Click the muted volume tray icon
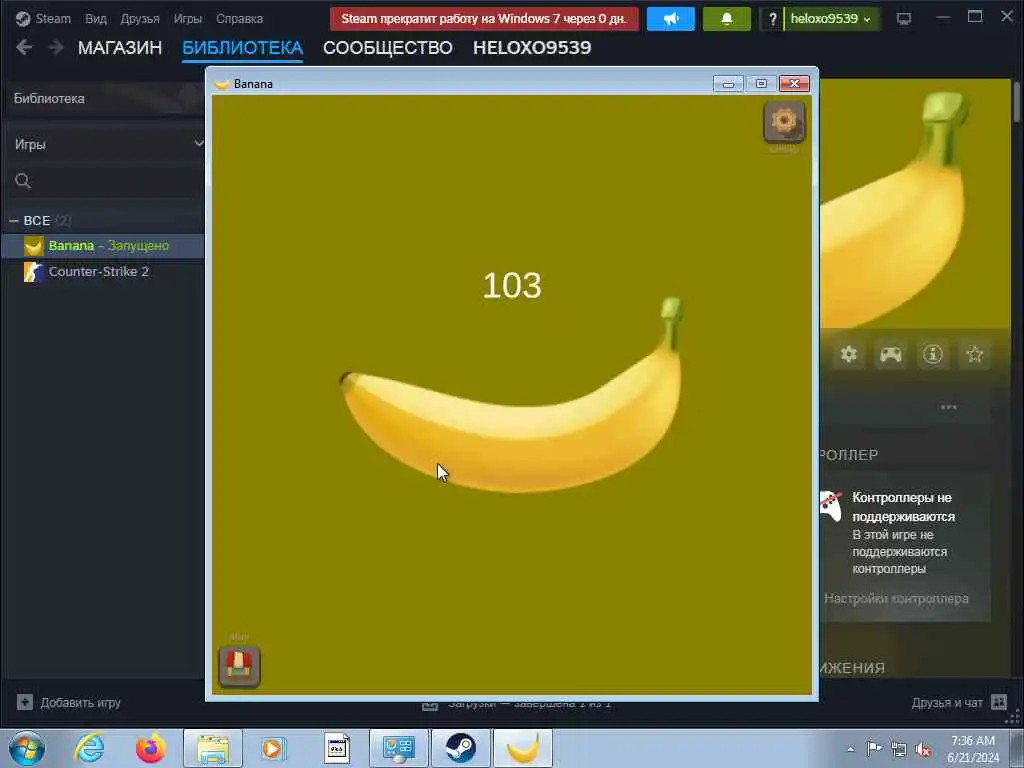Screen dimensions: 1024x768 [x=923, y=750]
